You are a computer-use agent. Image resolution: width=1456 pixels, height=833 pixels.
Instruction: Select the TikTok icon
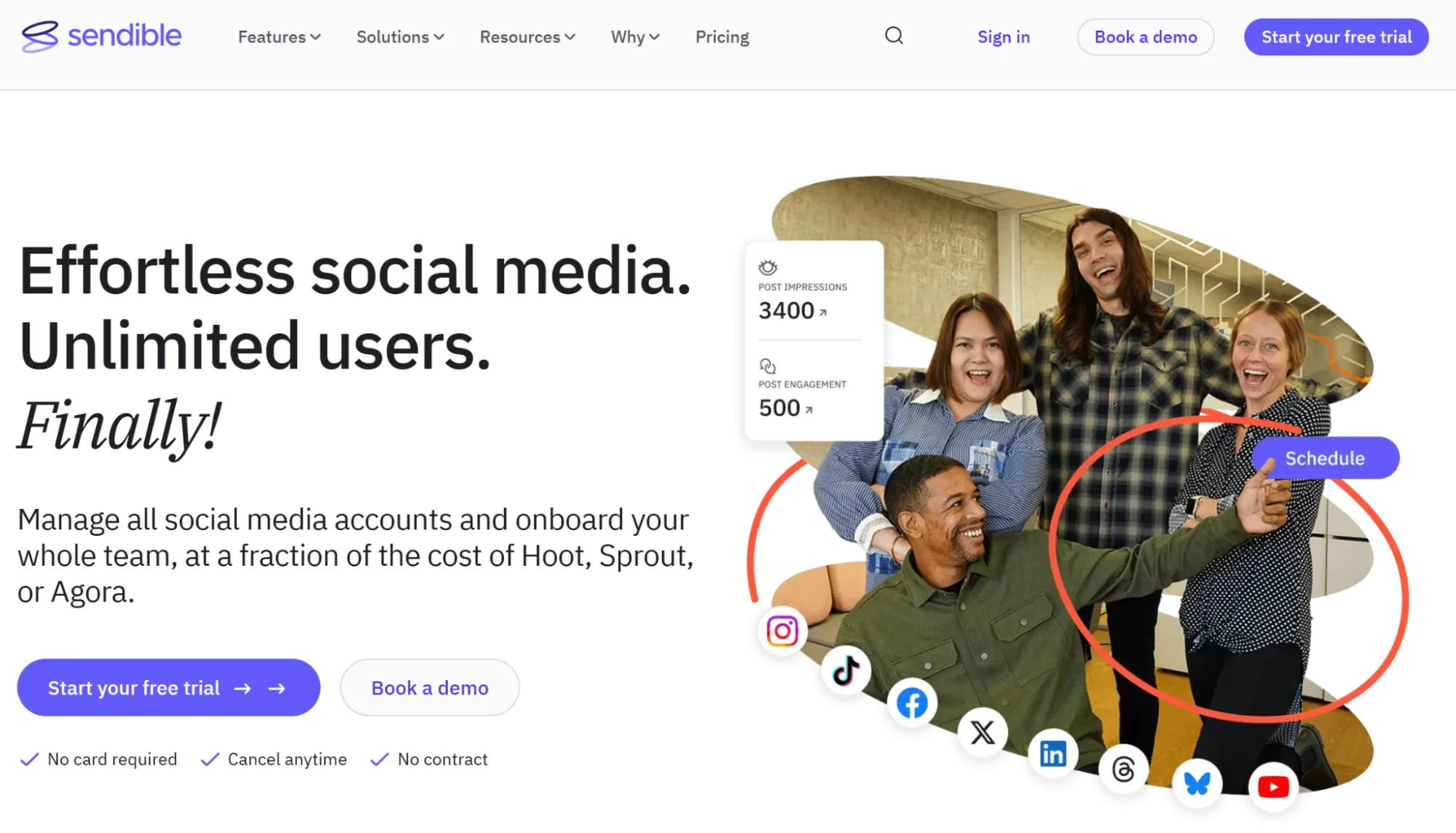coord(846,671)
